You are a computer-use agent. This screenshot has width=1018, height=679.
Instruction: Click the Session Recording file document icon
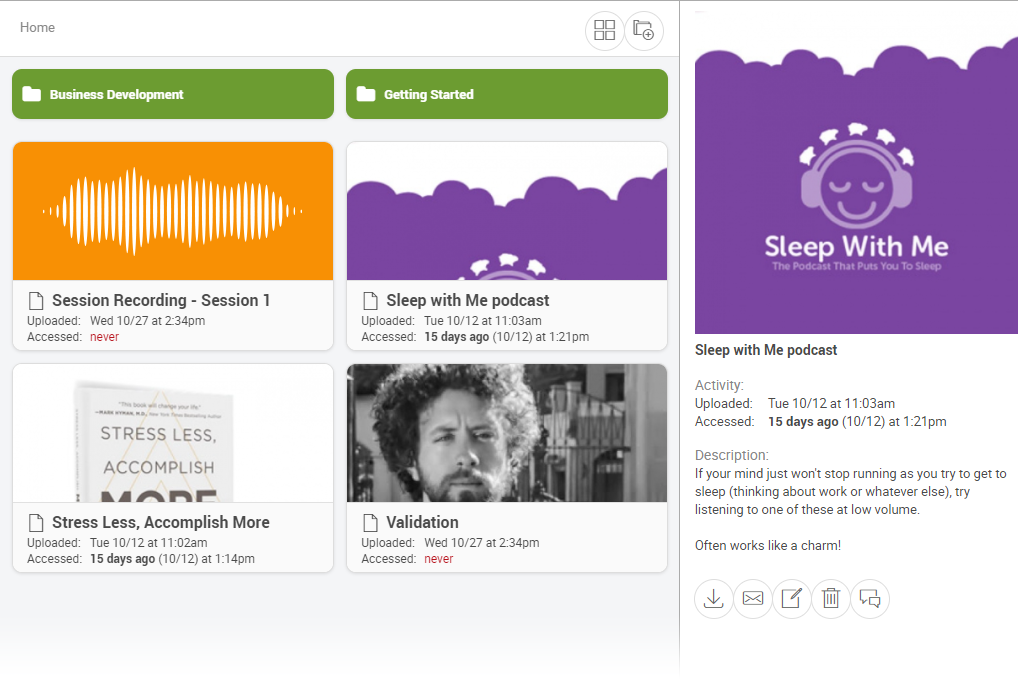(36, 300)
